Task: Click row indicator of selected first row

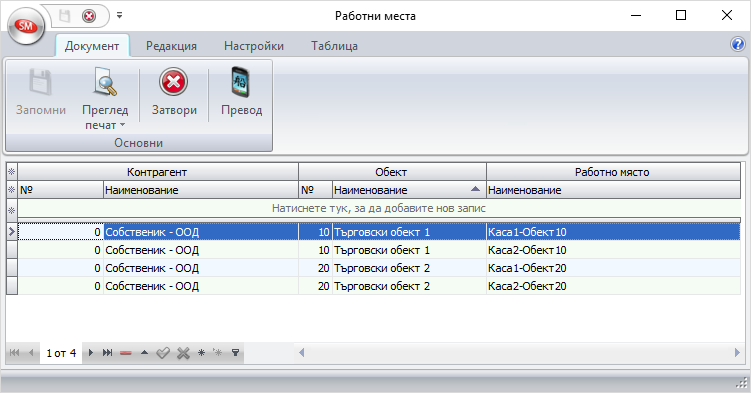Action: click(11, 232)
